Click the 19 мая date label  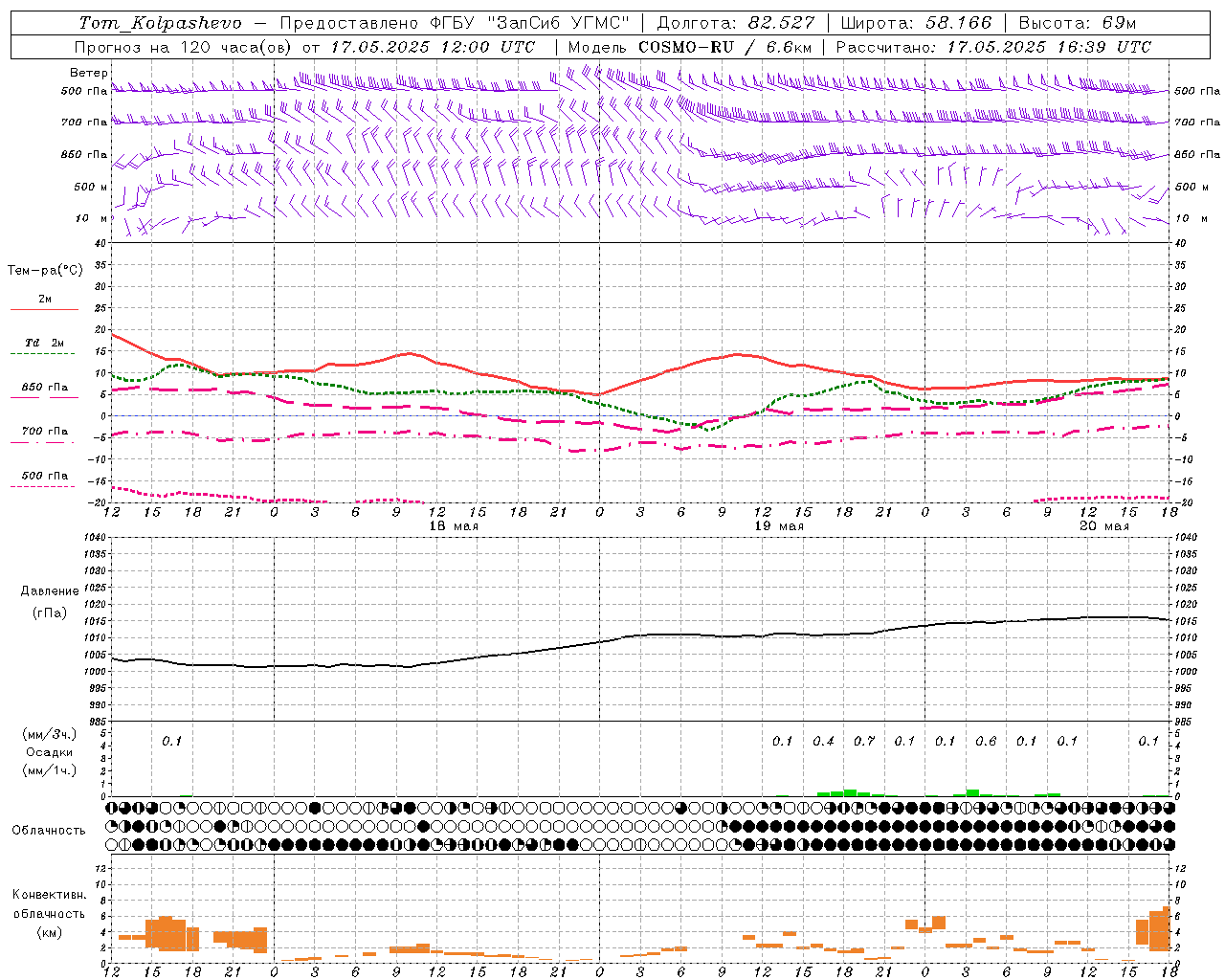coord(779,526)
